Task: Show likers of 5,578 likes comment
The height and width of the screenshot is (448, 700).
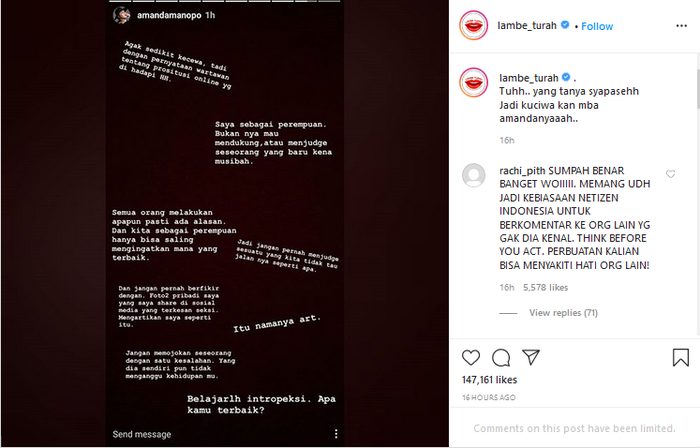Action: [x=546, y=288]
